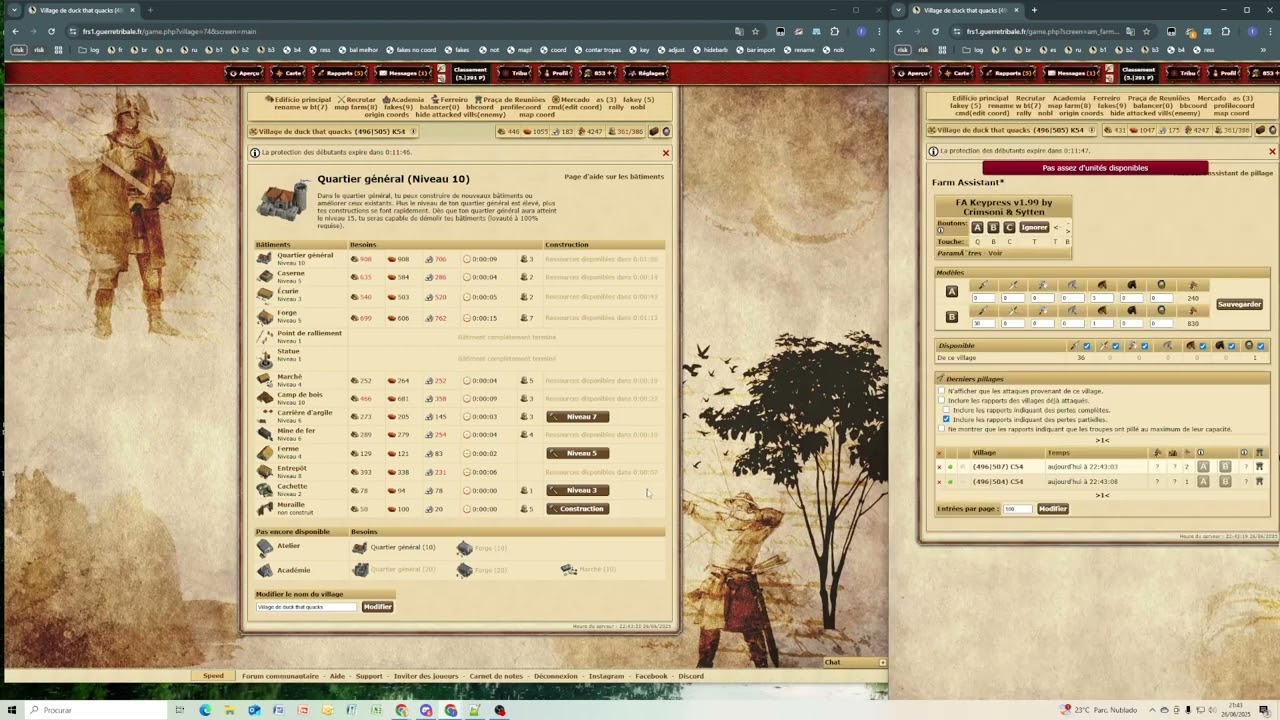Click Ignorer button in FA Keypress panel
The image size is (1280, 720).
(x=1034, y=227)
